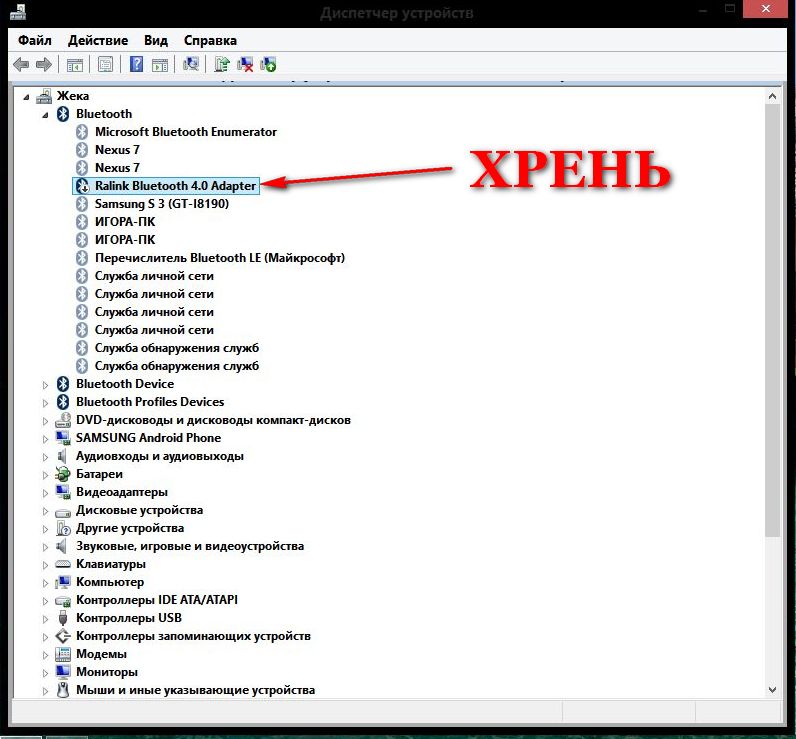
Task: Click the Microsoft Bluetooth Enumerator icon
Action: pos(82,132)
